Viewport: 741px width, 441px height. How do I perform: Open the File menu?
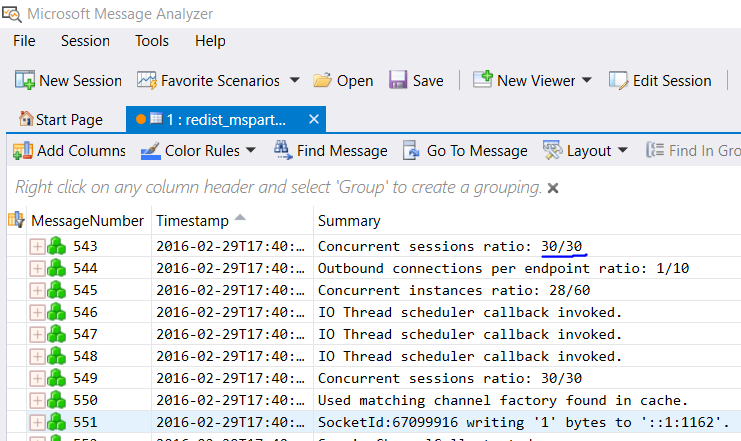24,41
